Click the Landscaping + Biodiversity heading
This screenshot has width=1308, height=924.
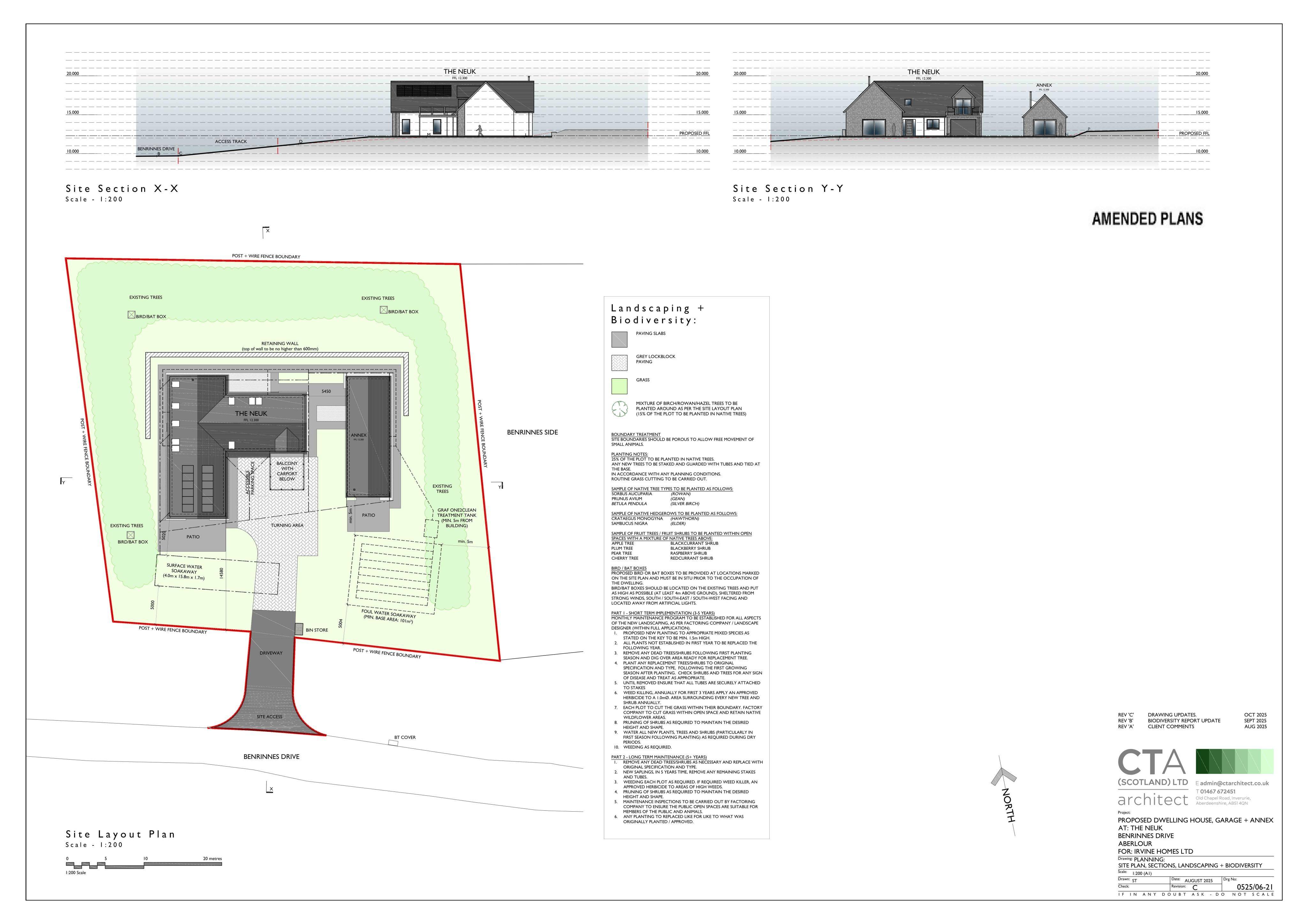tap(658, 314)
